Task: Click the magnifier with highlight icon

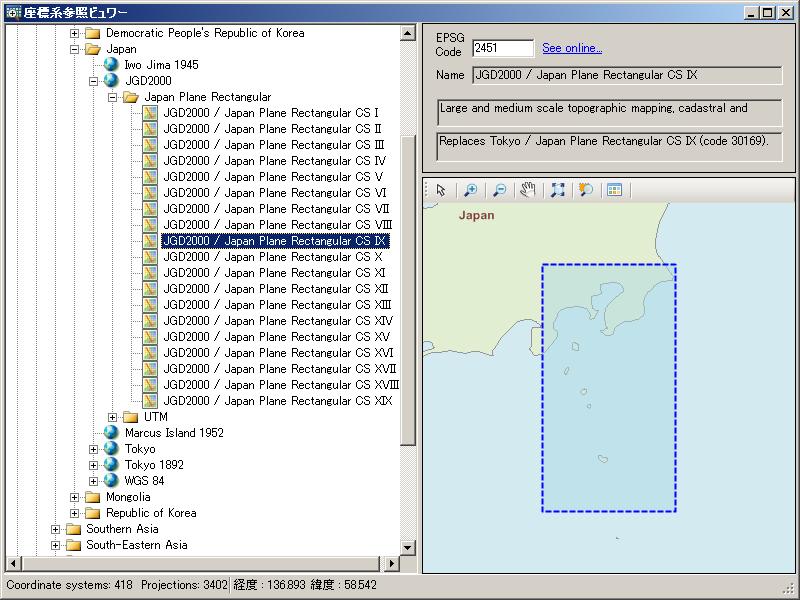Action: (x=586, y=190)
